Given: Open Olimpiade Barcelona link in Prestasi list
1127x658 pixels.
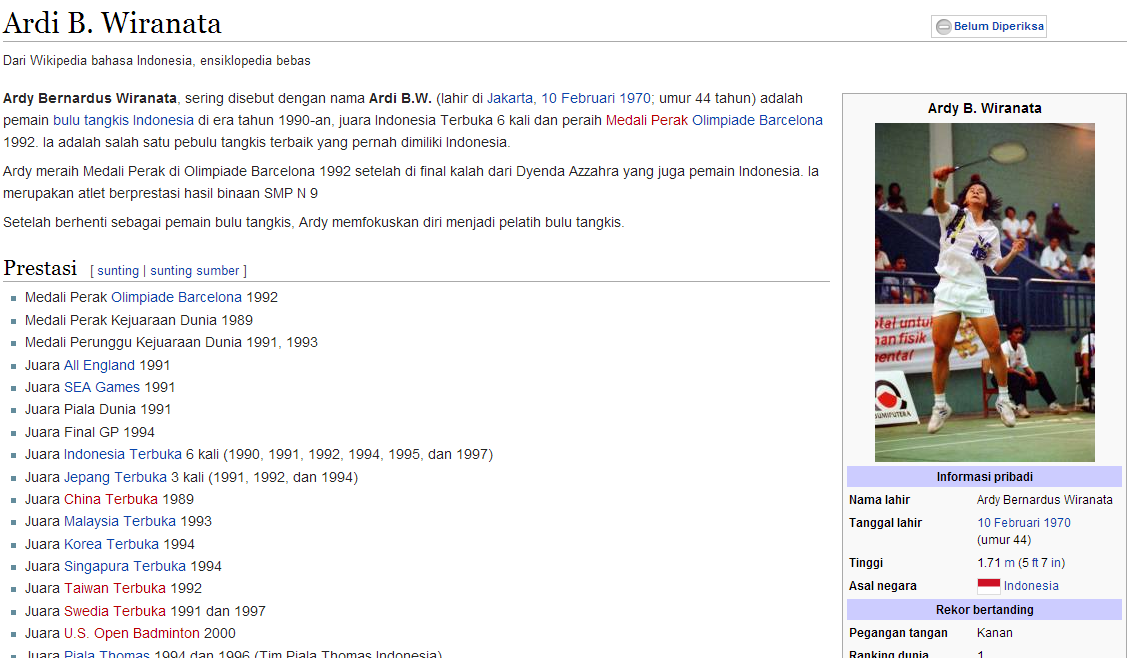Looking at the screenshot, I should (x=176, y=297).
